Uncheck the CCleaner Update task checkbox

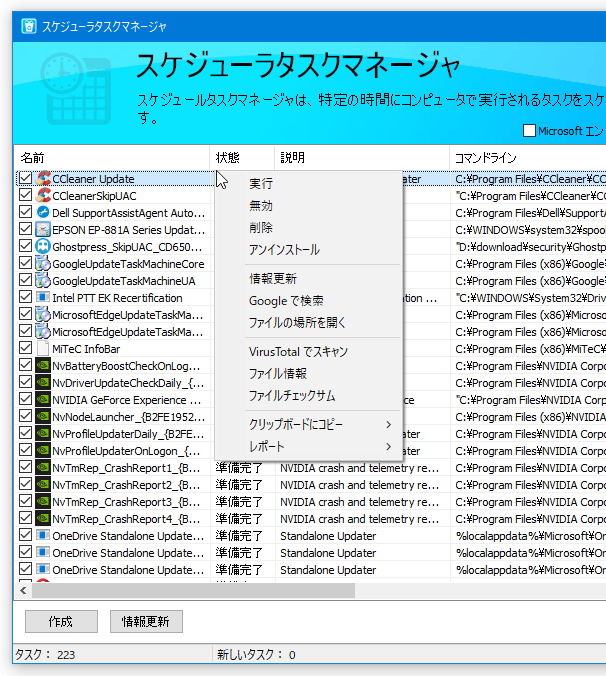(x=25, y=178)
